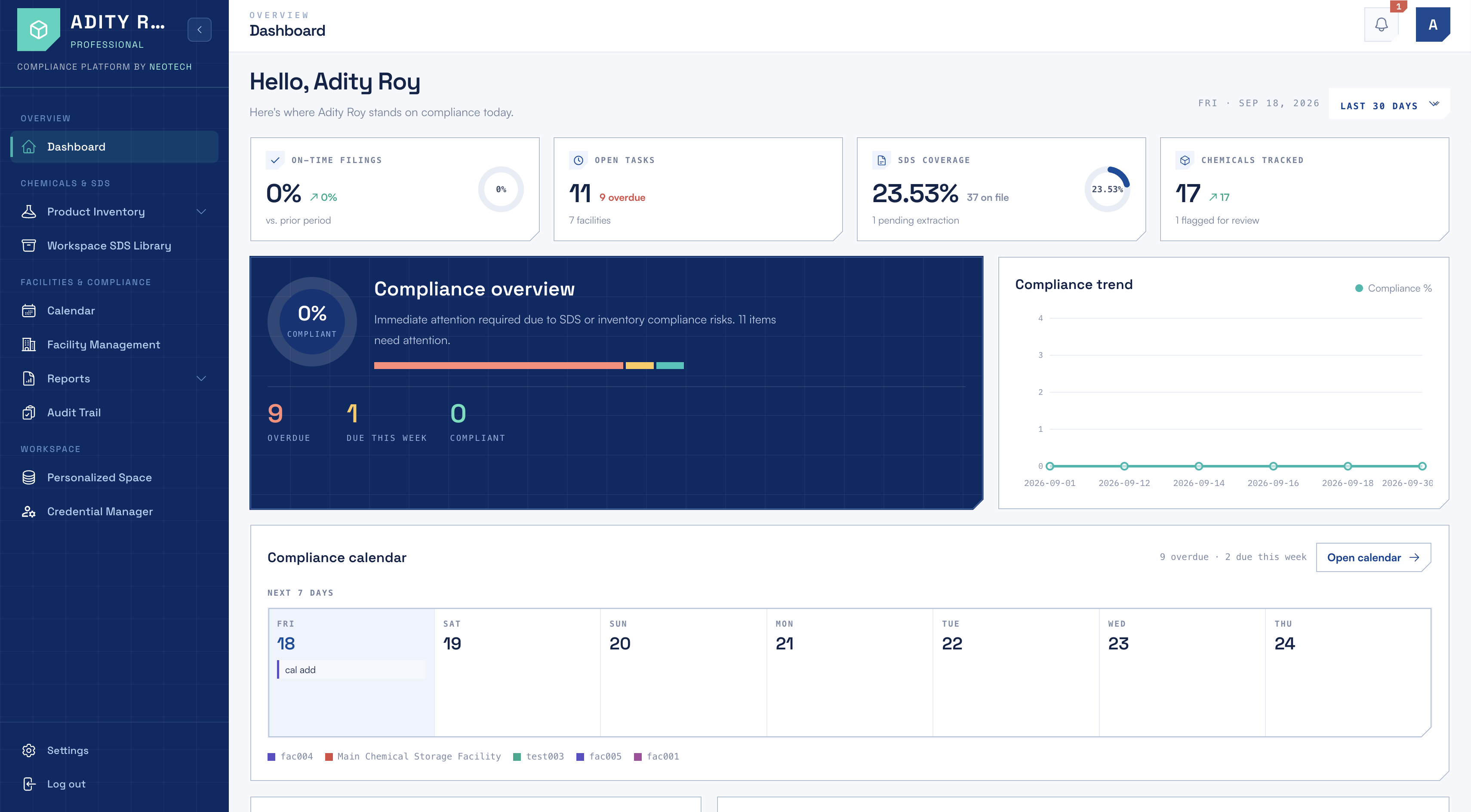Viewport: 1471px width, 812px height.
Task: Click the Product Inventory flask icon
Action: 28,212
